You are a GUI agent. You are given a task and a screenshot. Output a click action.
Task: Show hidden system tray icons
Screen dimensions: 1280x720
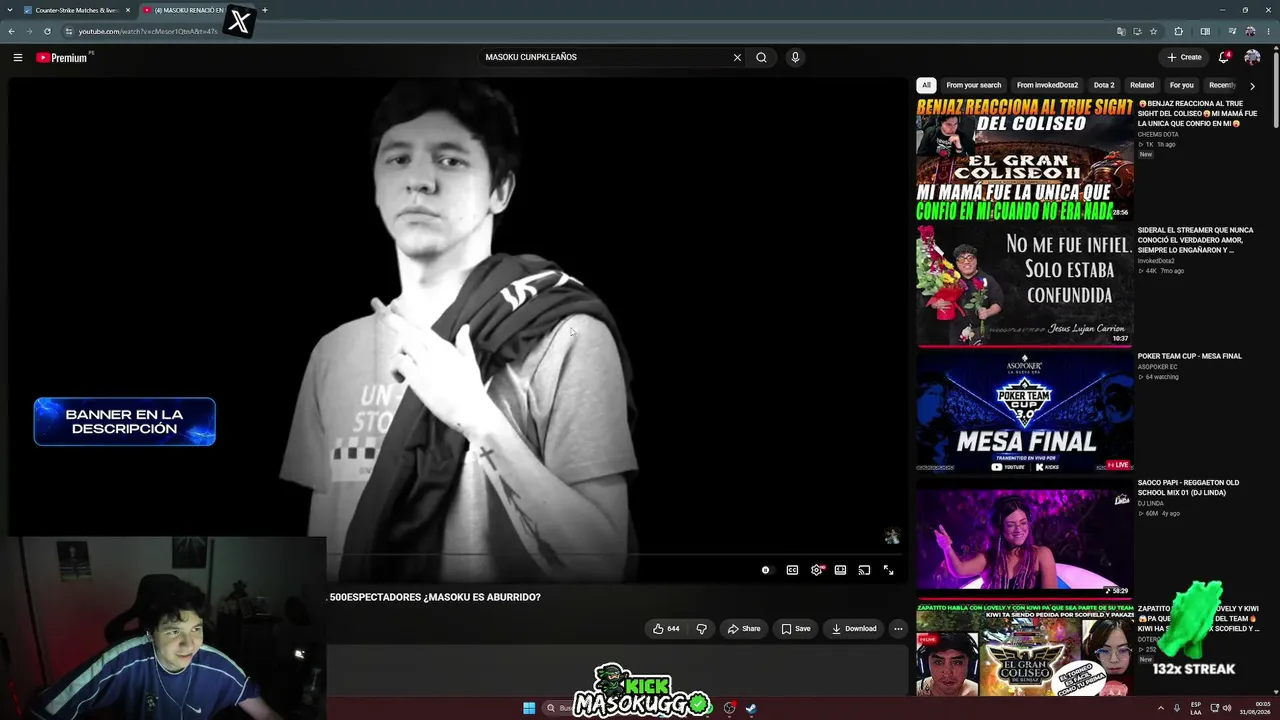tap(1161, 708)
